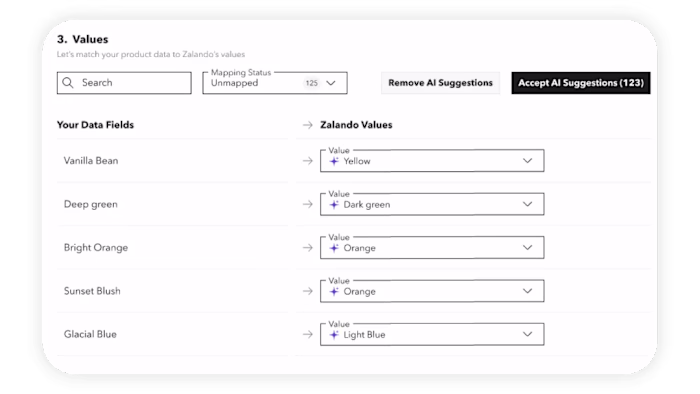Click arrow icon next to Glacial Blue
This screenshot has height=394, width=700.
click(308, 334)
